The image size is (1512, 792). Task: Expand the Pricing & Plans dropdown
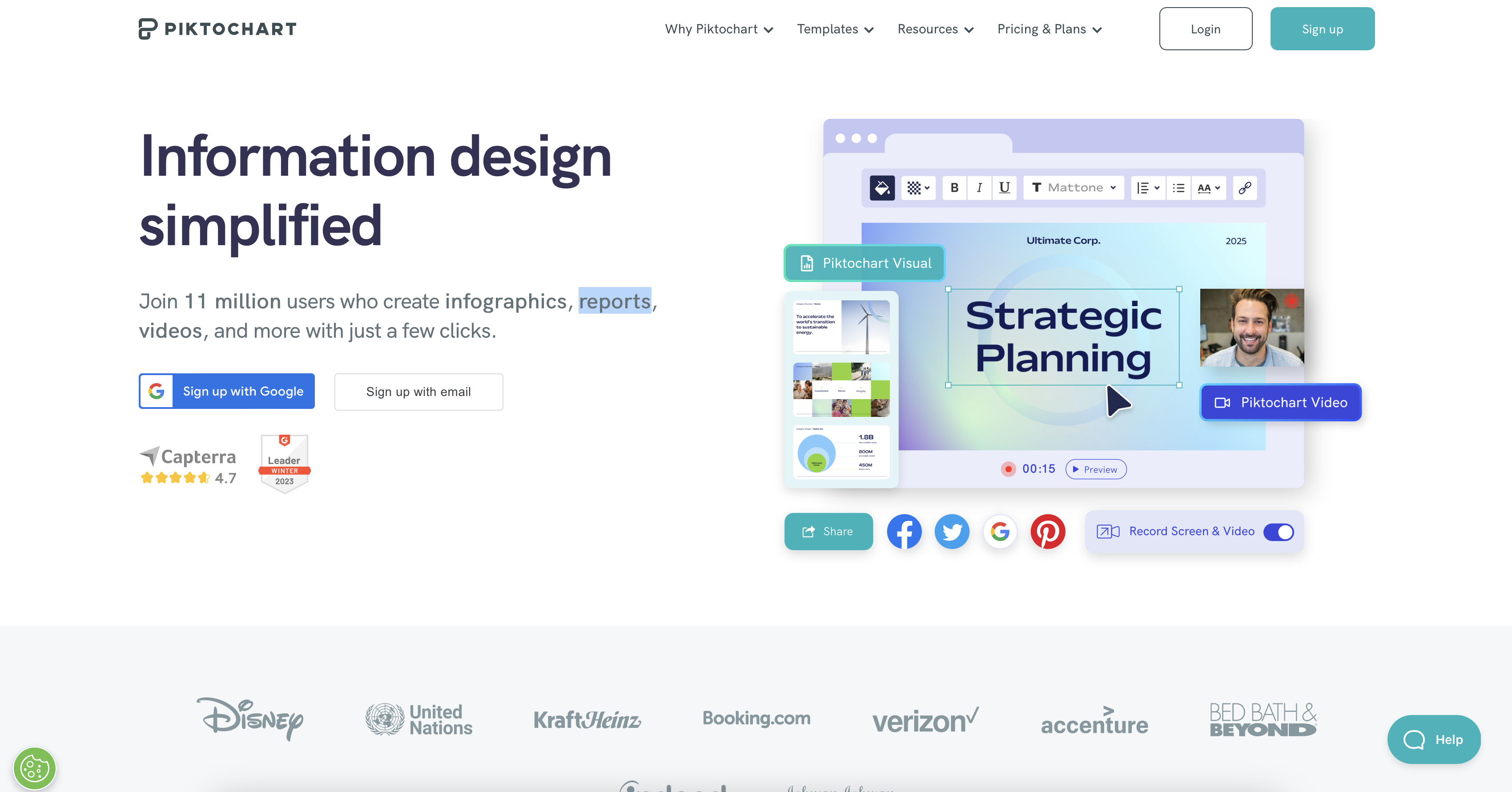(x=1050, y=29)
